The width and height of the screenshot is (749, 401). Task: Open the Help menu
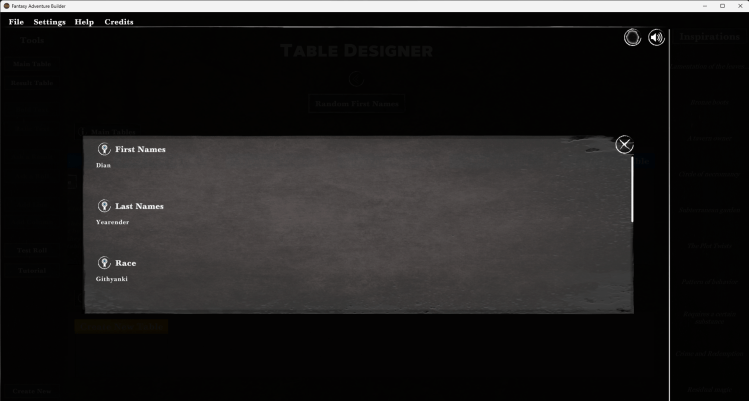84,22
